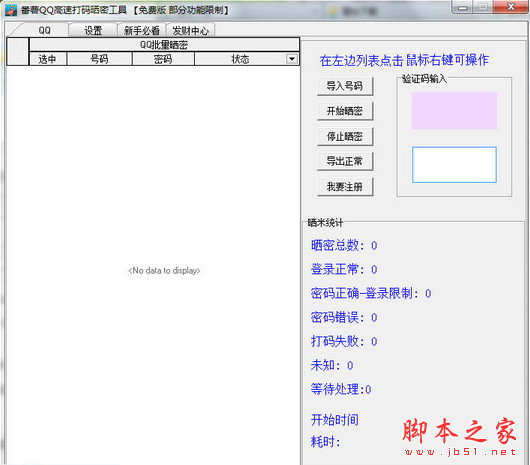Click the 耗时: label
Image resolution: width=530 pixels, height=465 pixels.
pos(326,442)
